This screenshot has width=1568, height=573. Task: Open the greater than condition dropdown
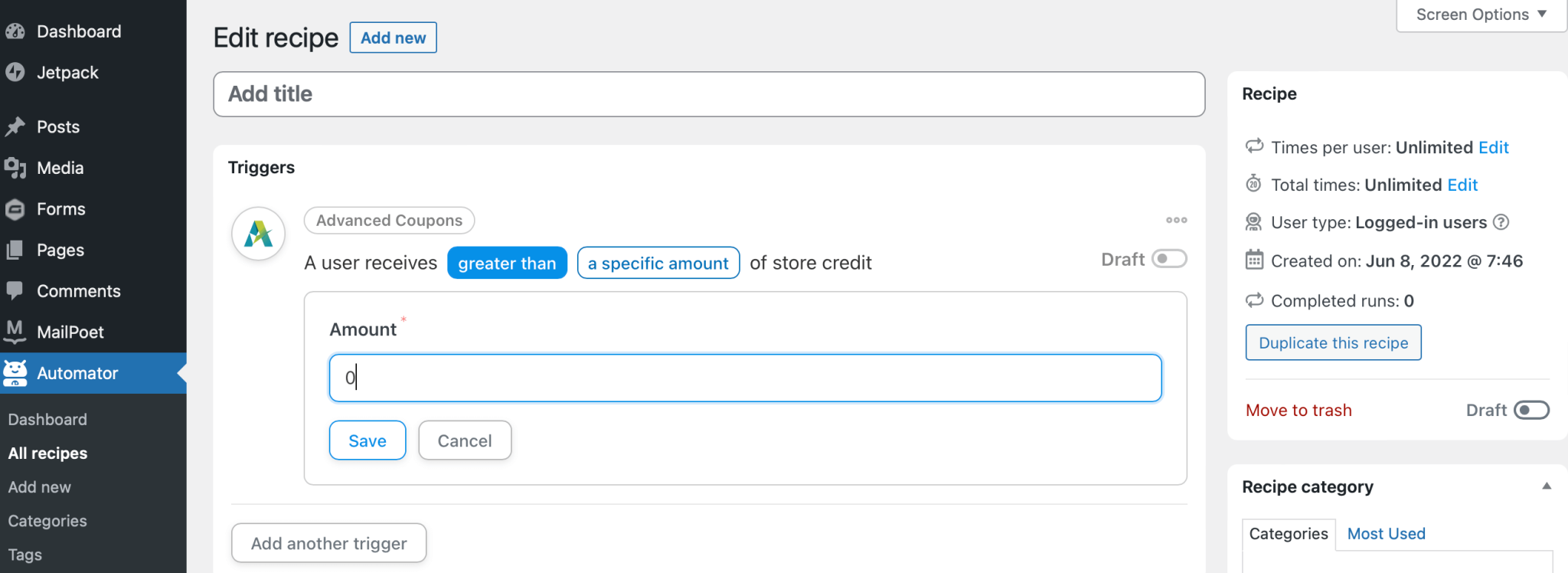tap(507, 263)
